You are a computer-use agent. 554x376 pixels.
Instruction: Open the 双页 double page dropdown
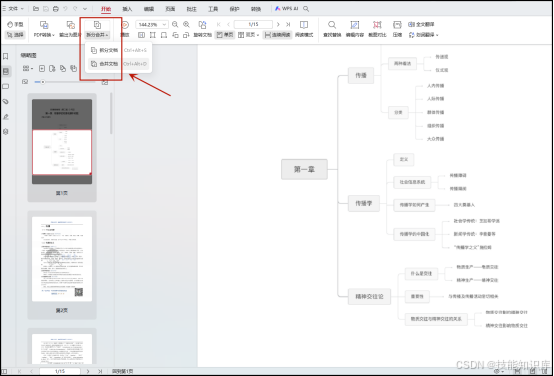click(248, 35)
